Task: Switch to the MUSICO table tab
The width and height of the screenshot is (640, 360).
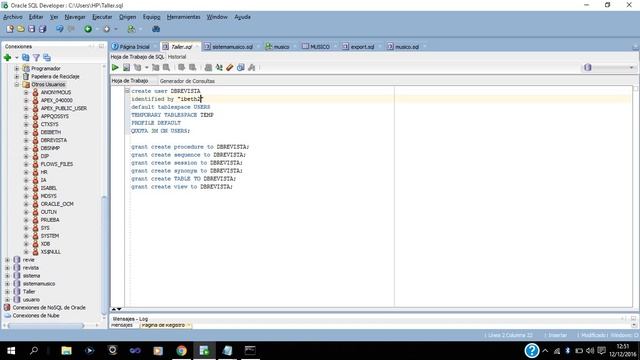Action: [319, 47]
